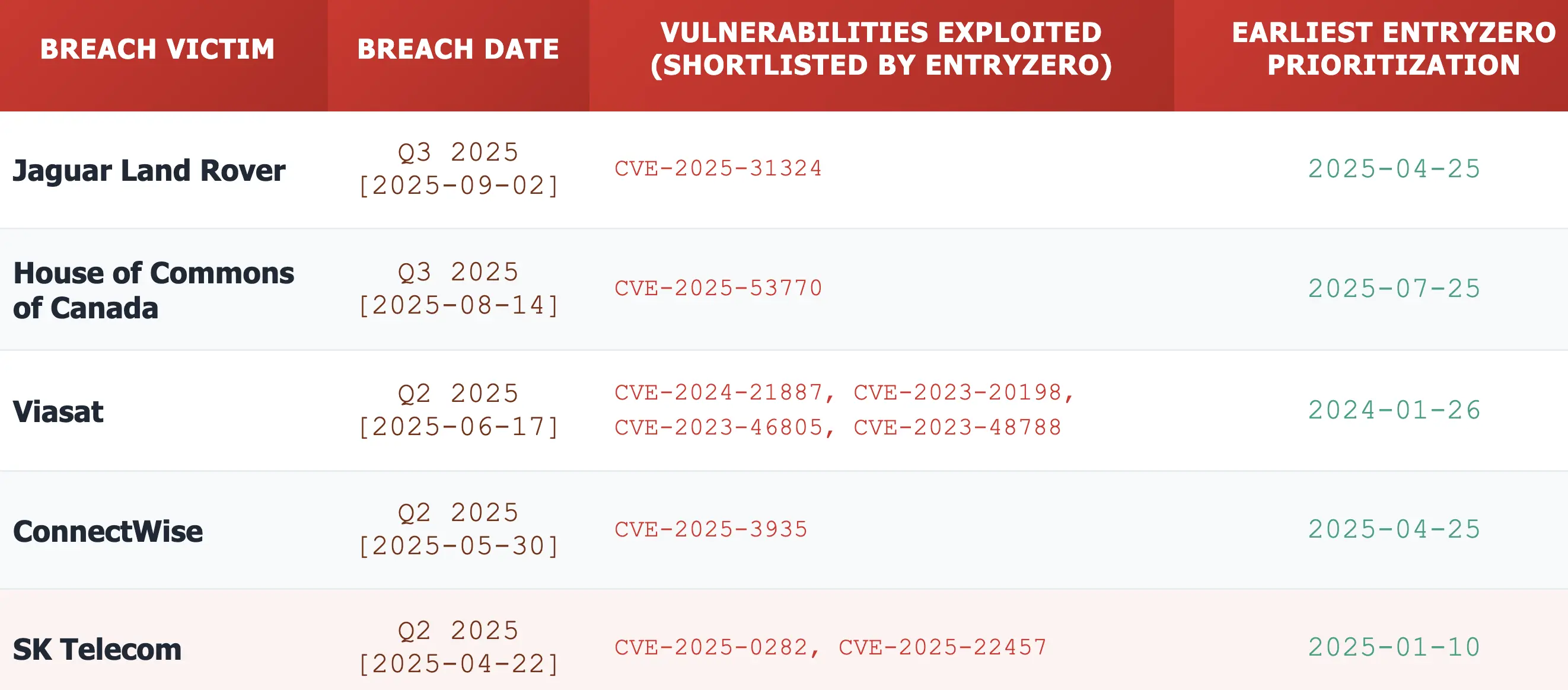Select the House of Commons of Canada cell
This screenshot has height=690, width=1568.
click(x=154, y=290)
